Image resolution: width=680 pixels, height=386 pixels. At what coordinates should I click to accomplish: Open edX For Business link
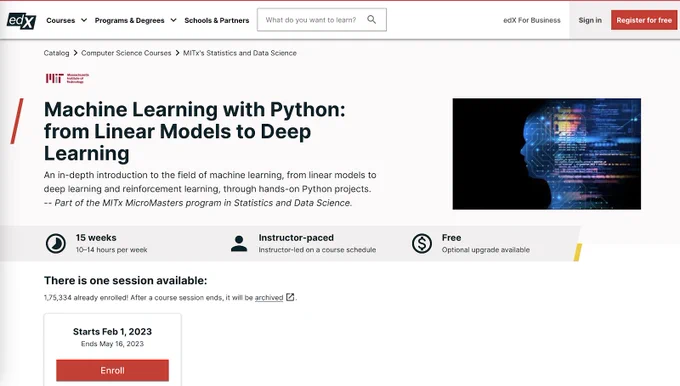click(x=532, y=20)
